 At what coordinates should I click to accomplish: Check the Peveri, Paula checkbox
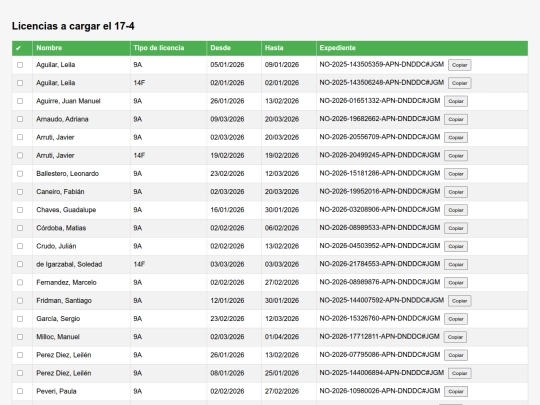point(20,391)
